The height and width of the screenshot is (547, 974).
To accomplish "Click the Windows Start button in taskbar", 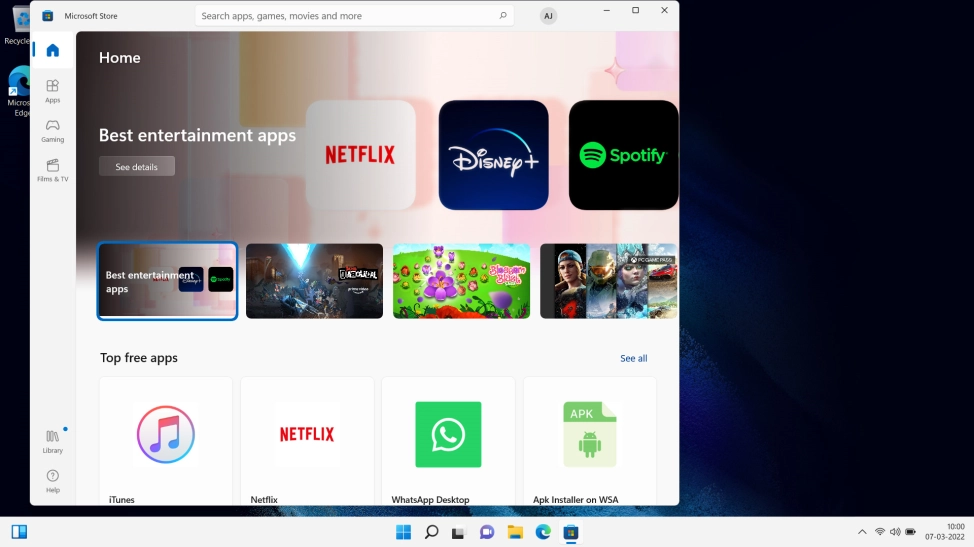I will coord(403,532).
